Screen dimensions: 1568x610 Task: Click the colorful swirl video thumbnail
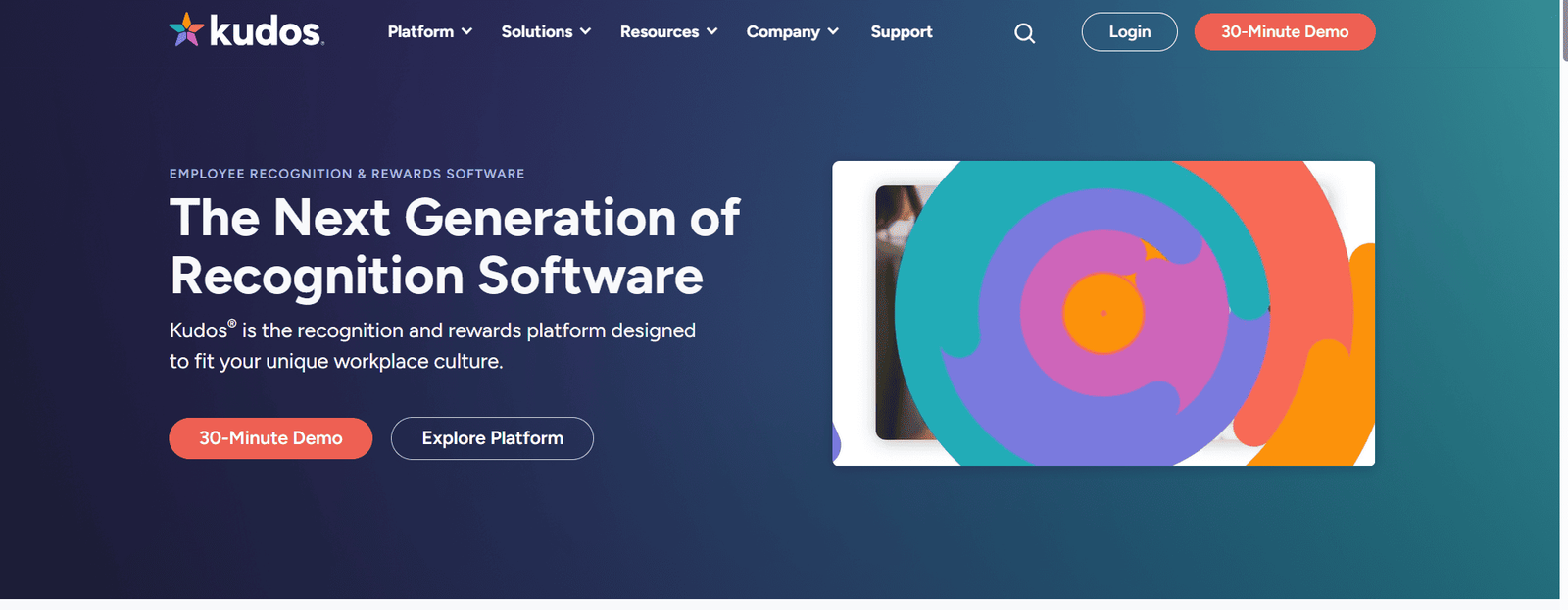[x=1103, y=313]
